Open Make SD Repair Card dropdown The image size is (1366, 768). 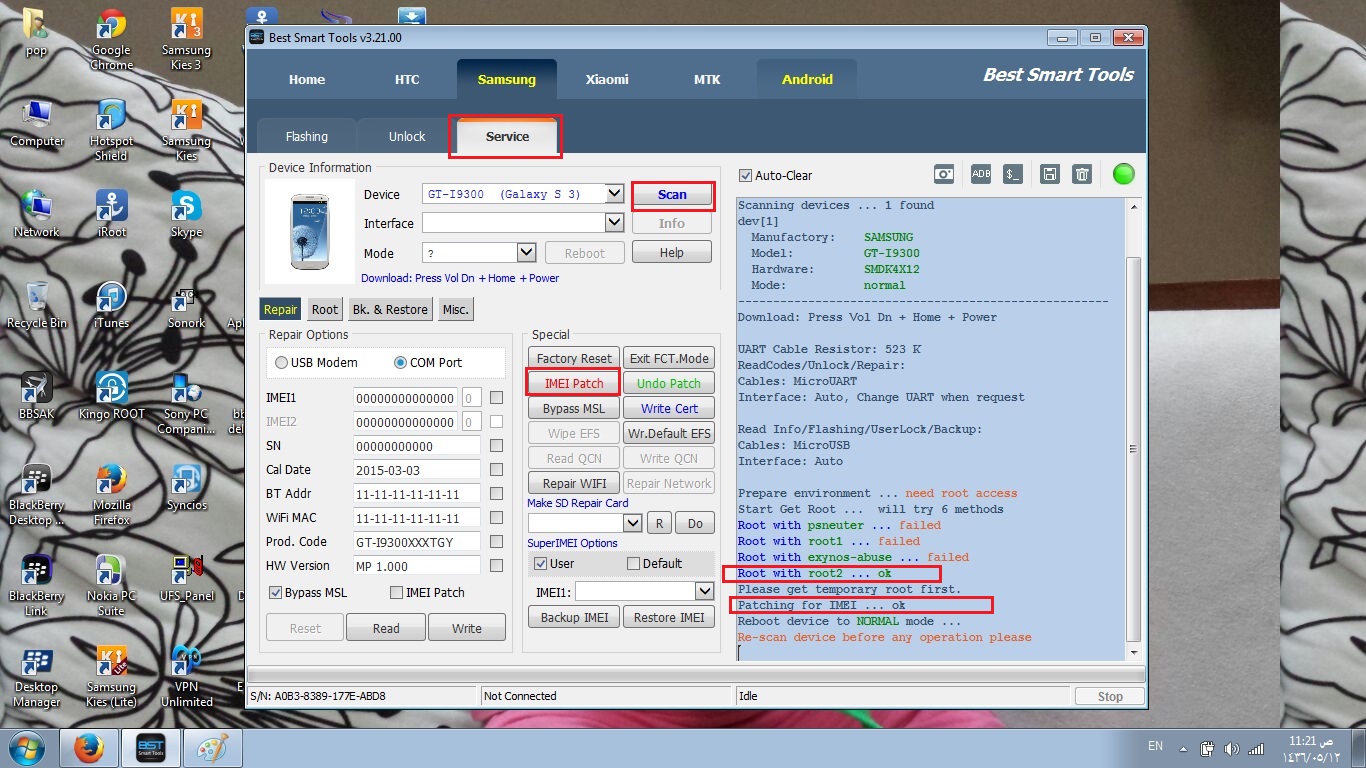coord(632,522)
